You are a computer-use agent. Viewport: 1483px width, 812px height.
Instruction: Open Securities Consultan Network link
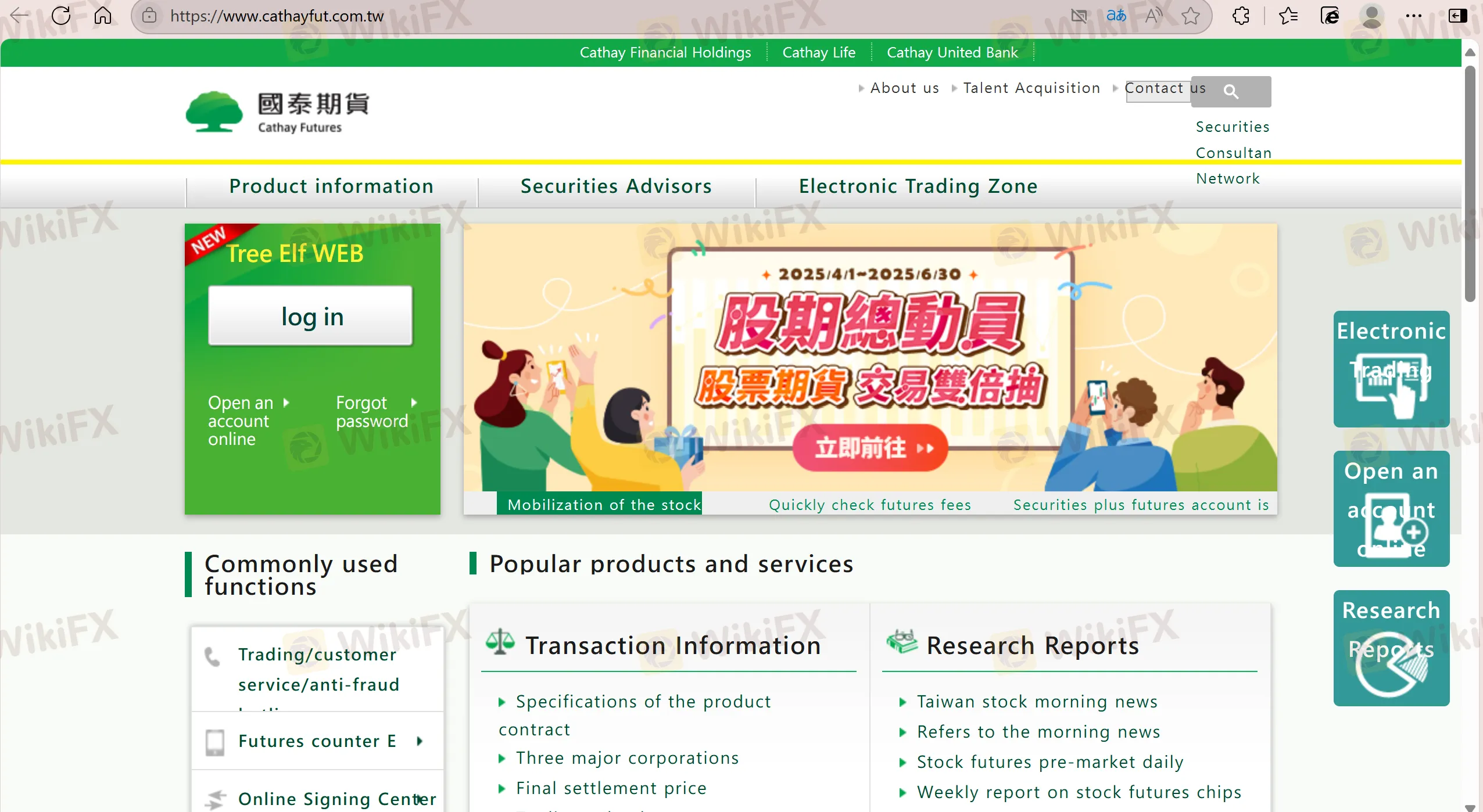click(x=1233, y=152)
